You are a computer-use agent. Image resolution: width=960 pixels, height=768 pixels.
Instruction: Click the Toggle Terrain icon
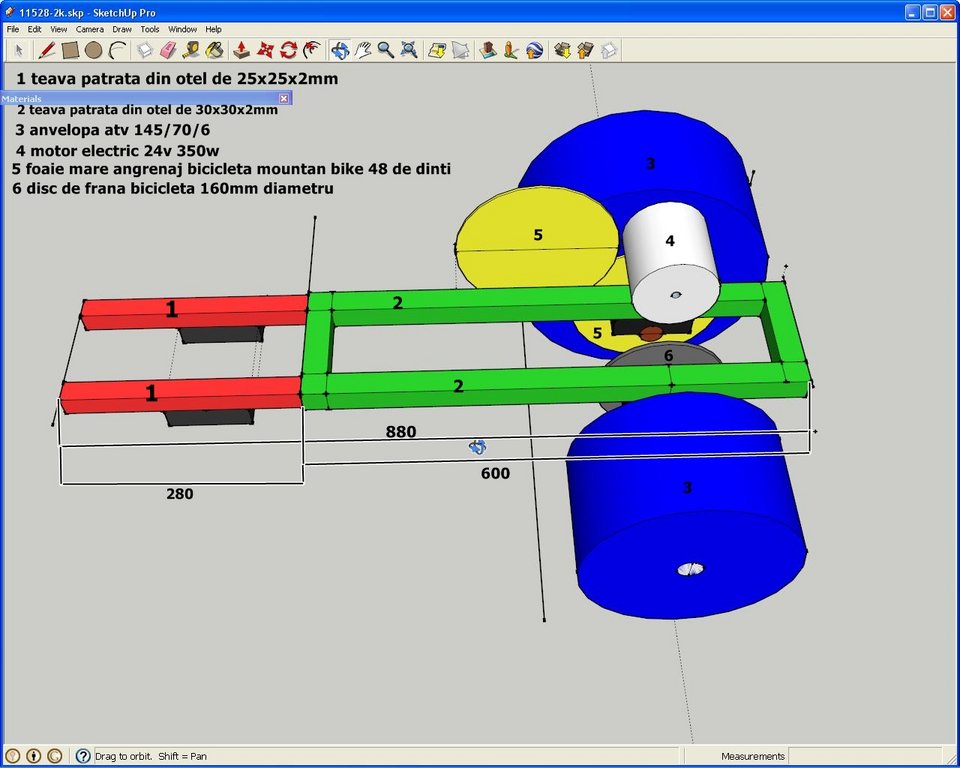click(460, 50)
